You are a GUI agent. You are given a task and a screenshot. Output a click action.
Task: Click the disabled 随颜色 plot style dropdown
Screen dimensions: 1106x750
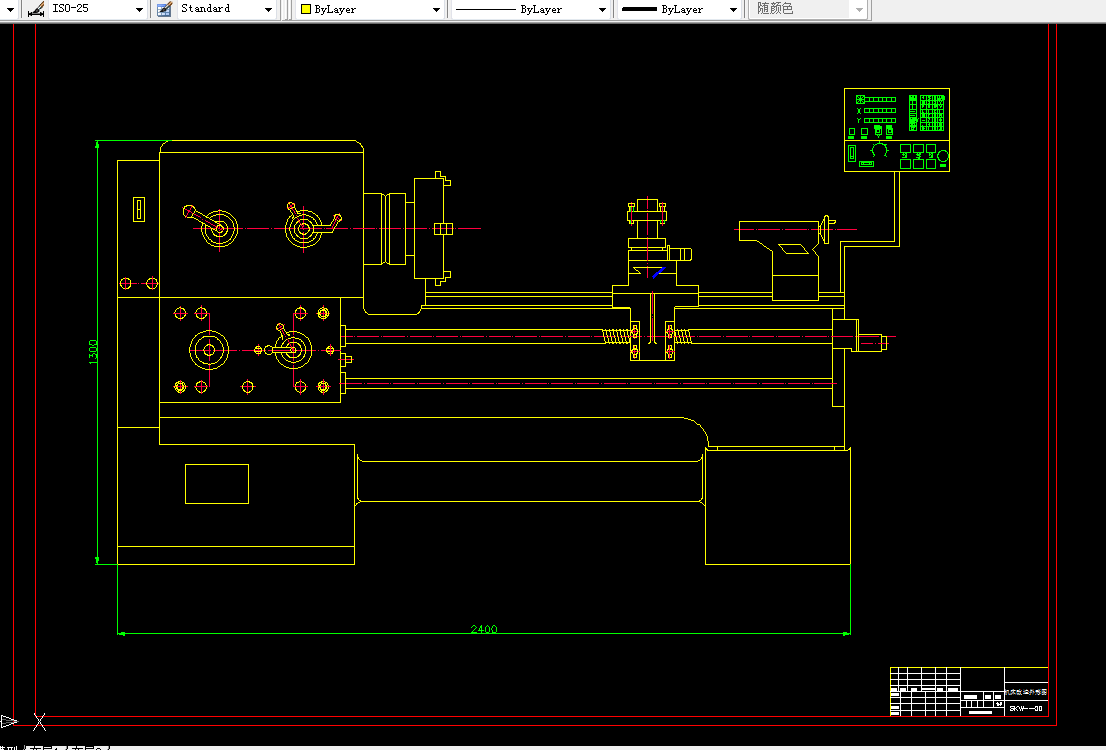tap(809, 9)
